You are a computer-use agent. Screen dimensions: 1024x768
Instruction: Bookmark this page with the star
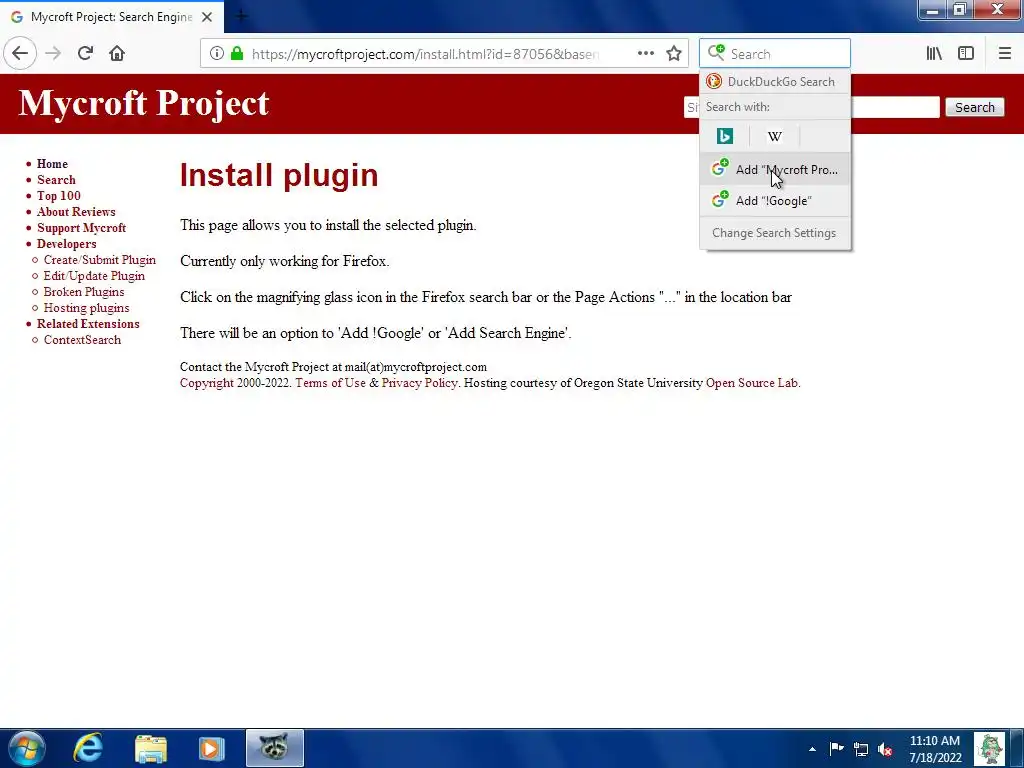674,54
